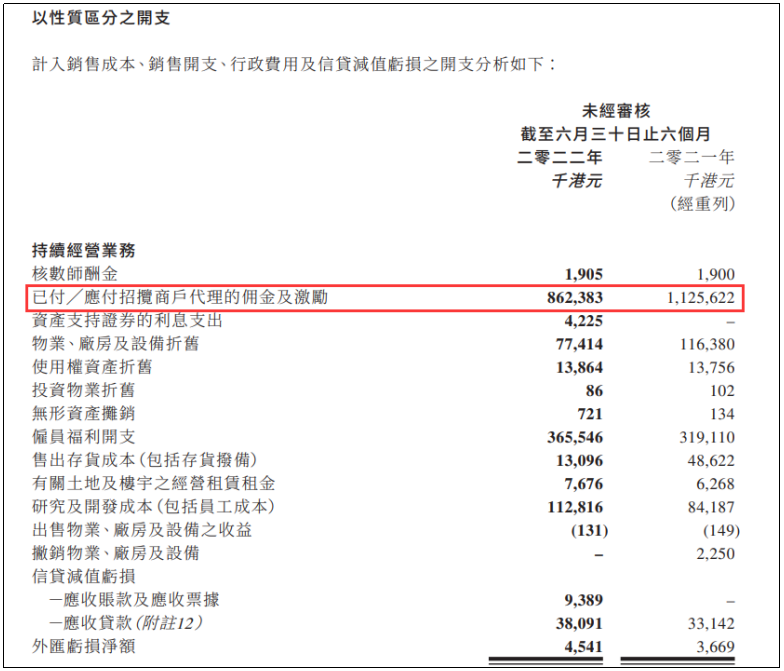Select the value (131)
The image size is (784, 671).
click(x=590, y=530)
